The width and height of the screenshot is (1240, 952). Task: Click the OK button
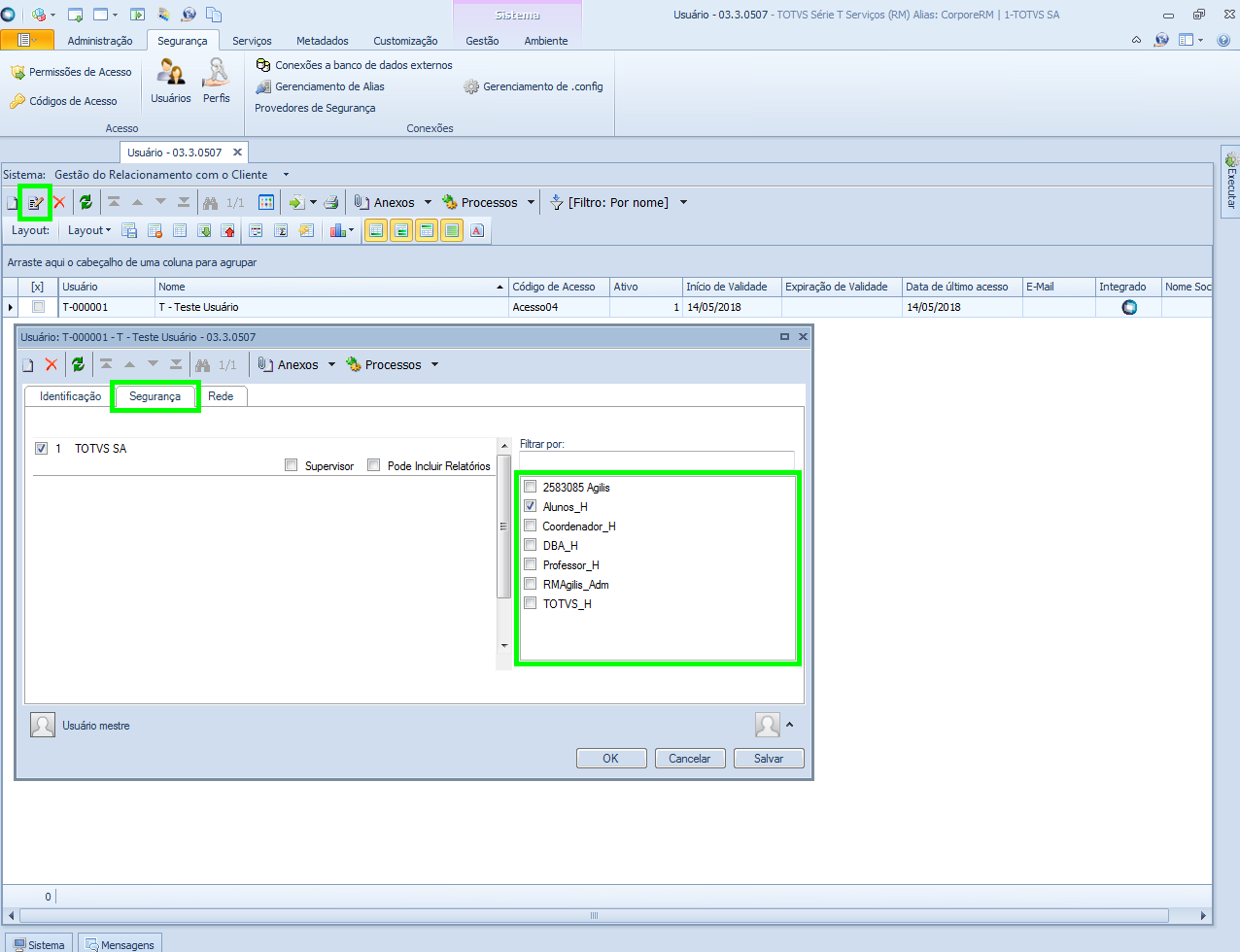tap(611, 759)
